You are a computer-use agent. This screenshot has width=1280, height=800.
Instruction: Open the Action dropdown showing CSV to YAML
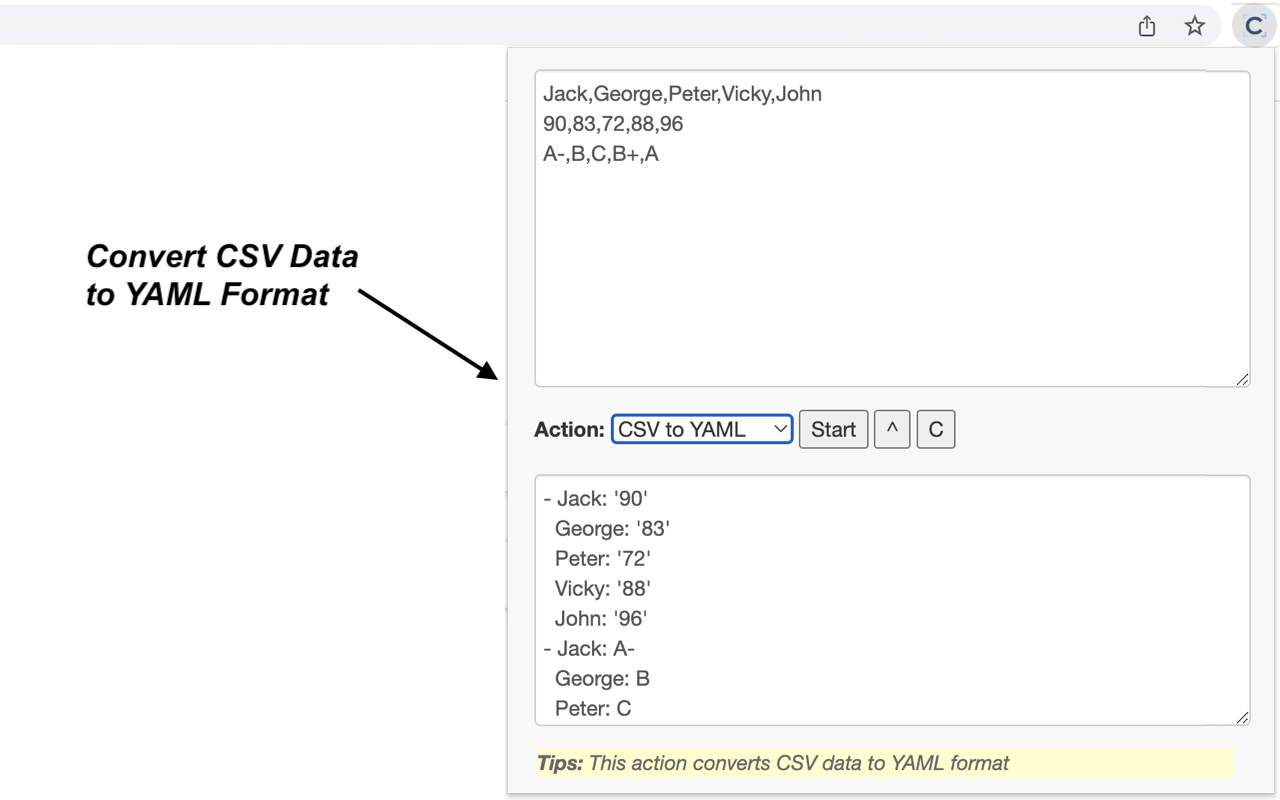(702, 429)
